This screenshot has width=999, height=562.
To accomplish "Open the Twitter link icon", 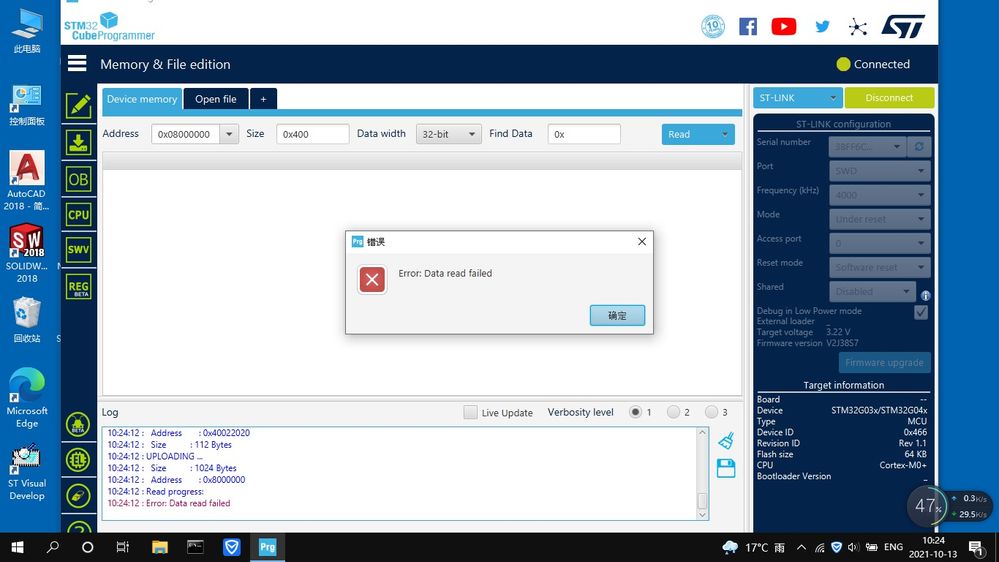I will pos(823,26).
